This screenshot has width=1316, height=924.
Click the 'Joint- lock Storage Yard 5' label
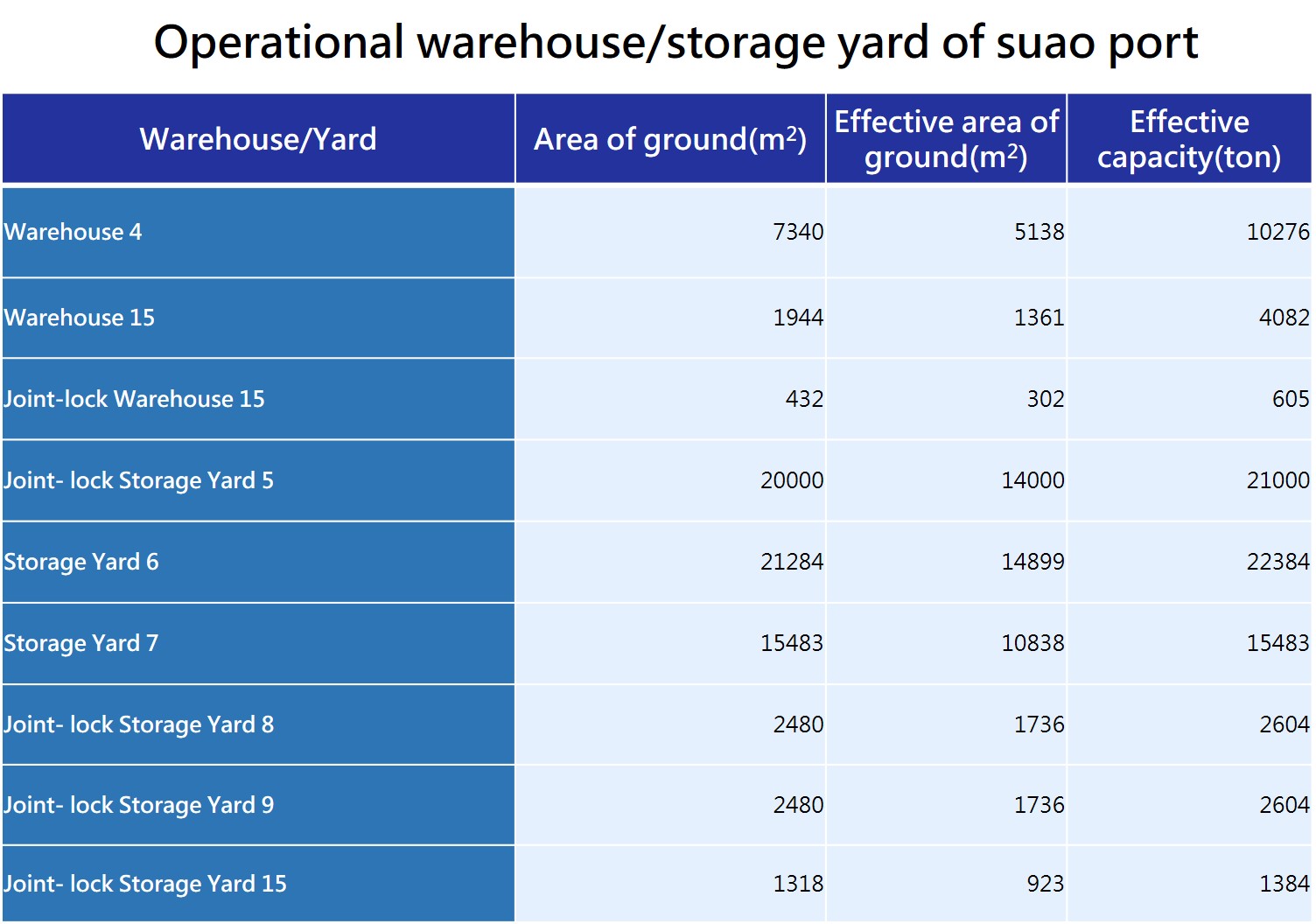[138, 480]
